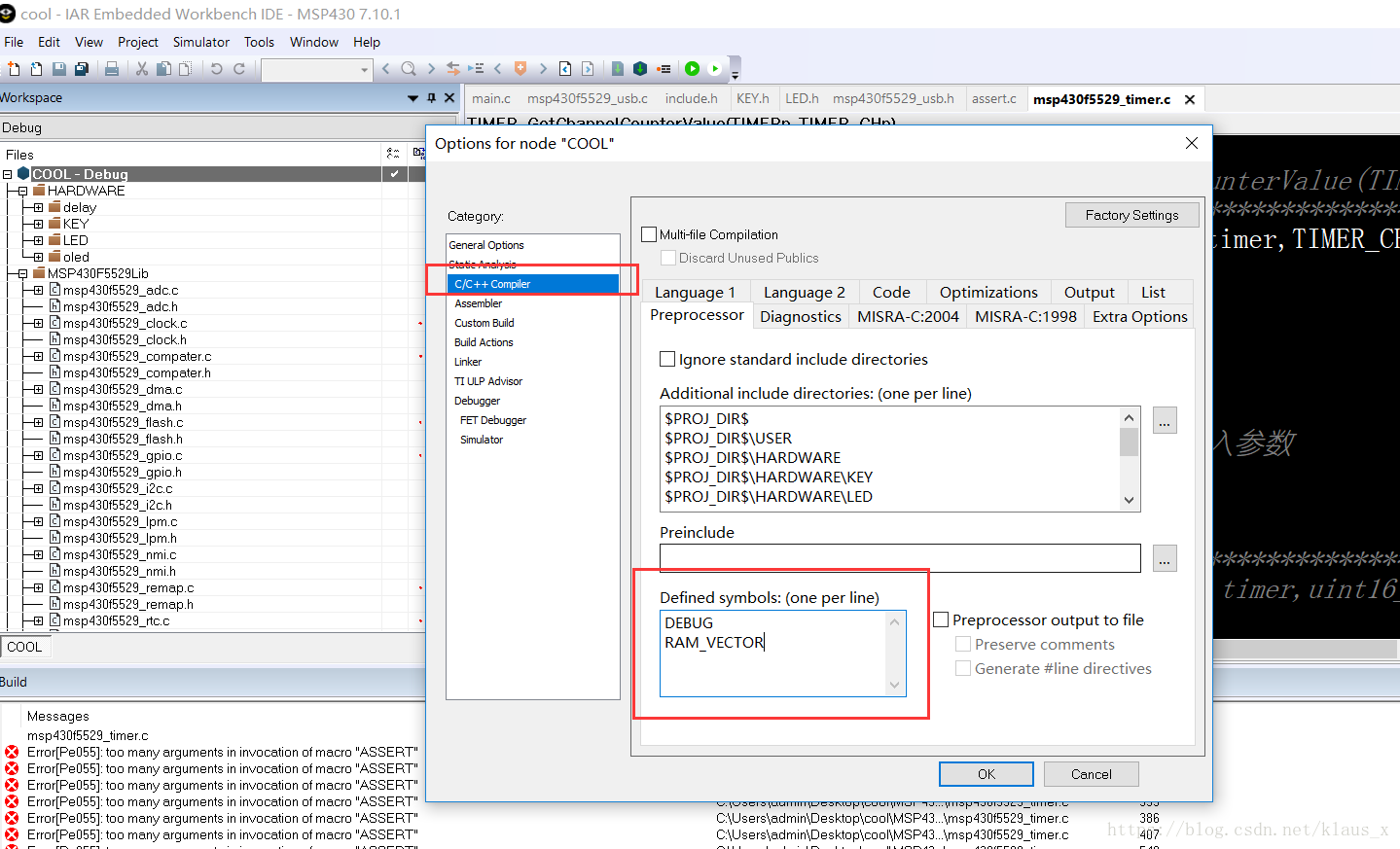The height and width of the screenshot is (849, 1400).
Task: Click the Preserve comments checkbox
Action: tap(963, 644)
